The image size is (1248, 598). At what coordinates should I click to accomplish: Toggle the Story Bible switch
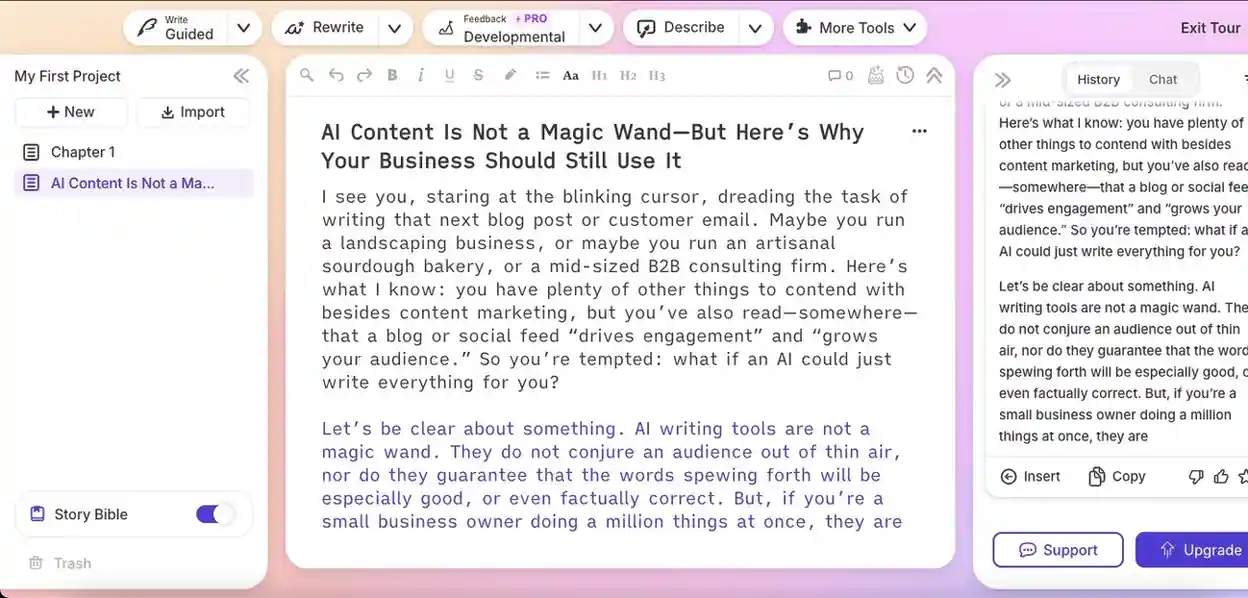214,514
